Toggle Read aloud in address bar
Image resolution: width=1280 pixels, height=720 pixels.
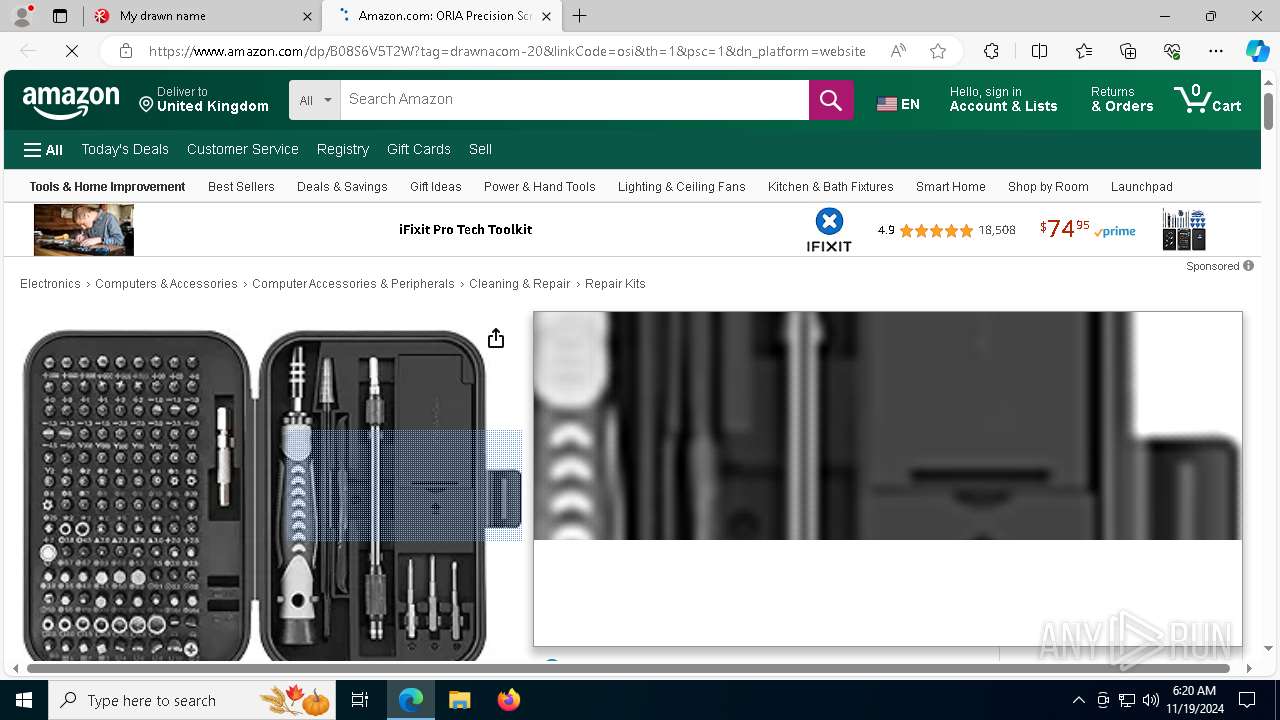coord(898,51)
